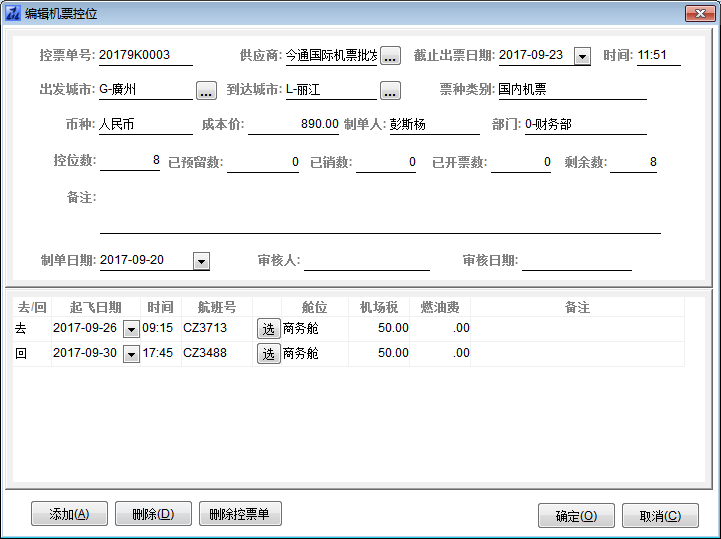The width and height of the screenshot is (721, 539).
Task: Click the 成本价 field showing 890.00
Action: tap(294, 126)
